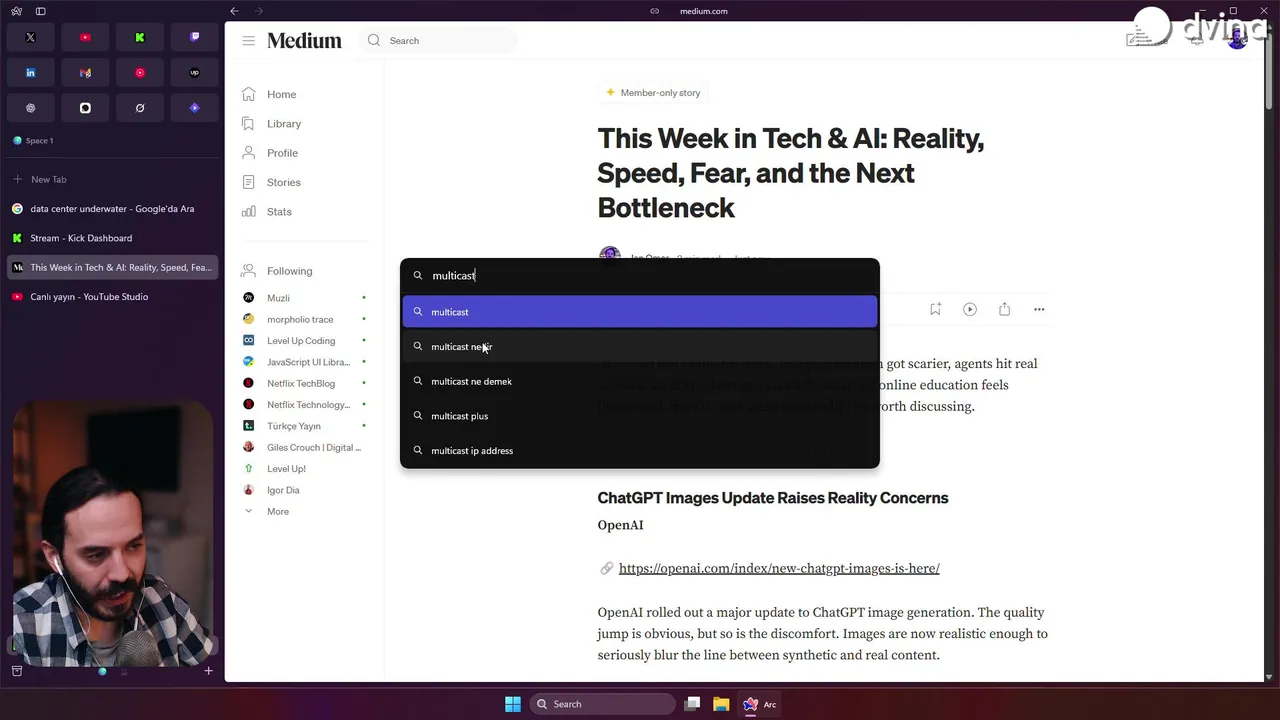Viewport: 1280px width, 720px height.
Task: Open the pinned X (Twitter) favorite
Action: coord(30,37)
